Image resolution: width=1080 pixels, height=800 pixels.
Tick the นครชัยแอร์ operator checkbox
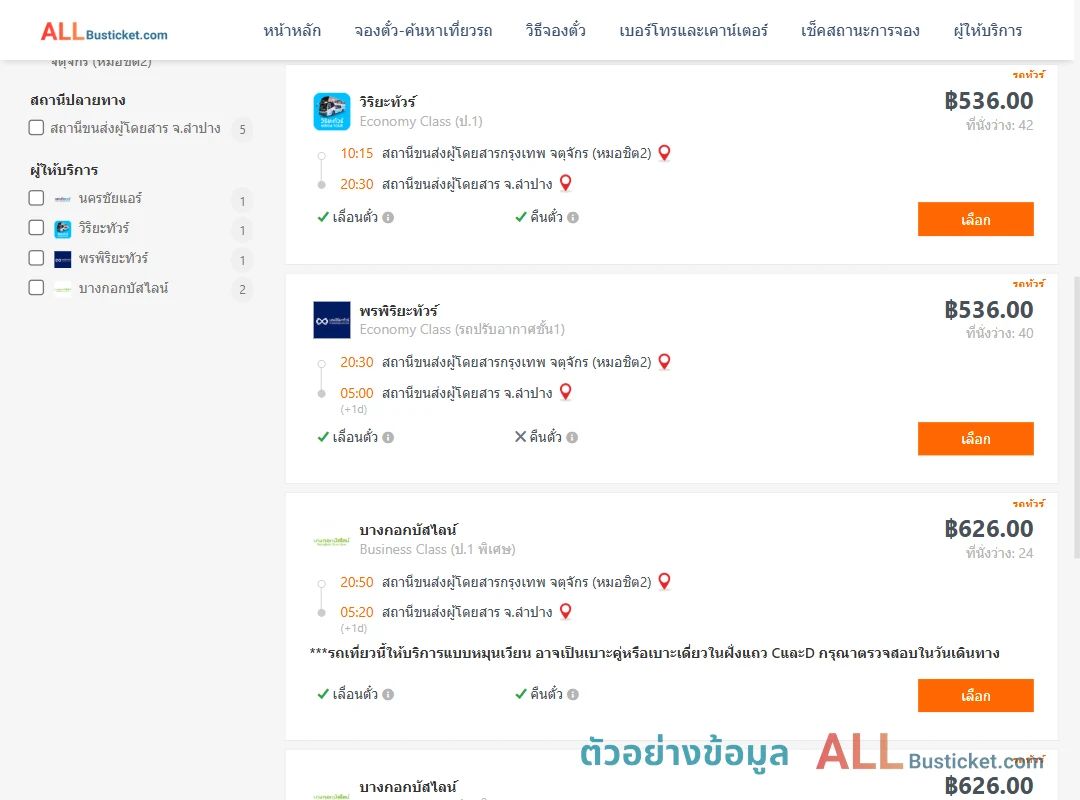[37, 198]
